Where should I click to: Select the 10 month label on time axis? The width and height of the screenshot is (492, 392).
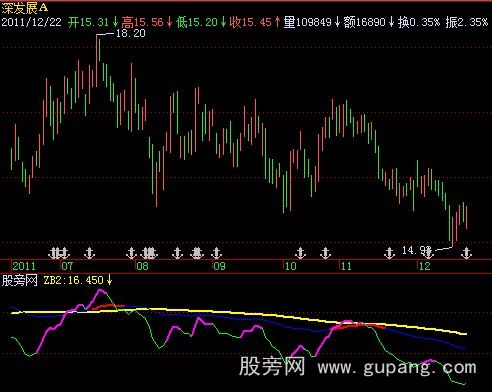tap(290, 266)
